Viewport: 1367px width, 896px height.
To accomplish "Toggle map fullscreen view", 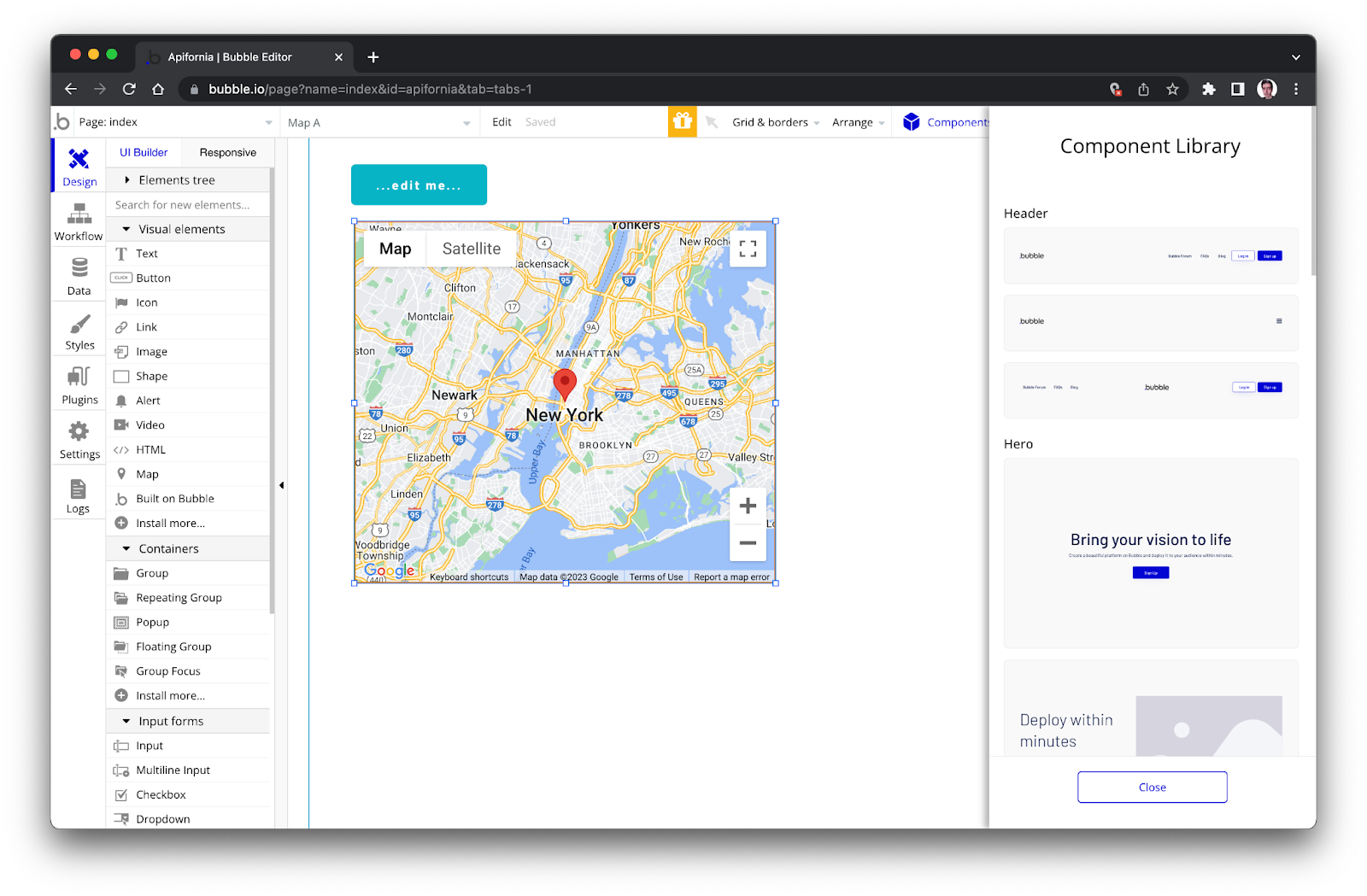I will 748,249.
